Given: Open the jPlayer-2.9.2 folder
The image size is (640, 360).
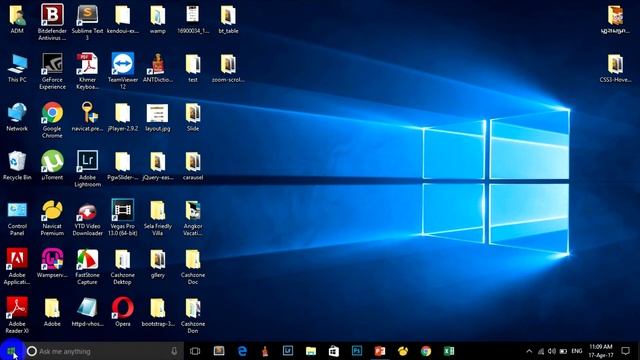Looking at the screenshot, I should [122, 117].
